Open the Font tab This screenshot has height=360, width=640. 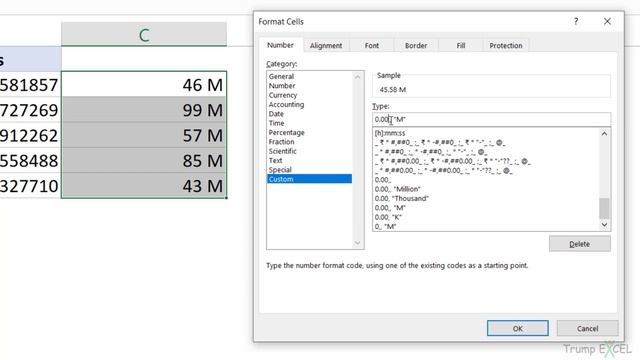coord(371,45)
